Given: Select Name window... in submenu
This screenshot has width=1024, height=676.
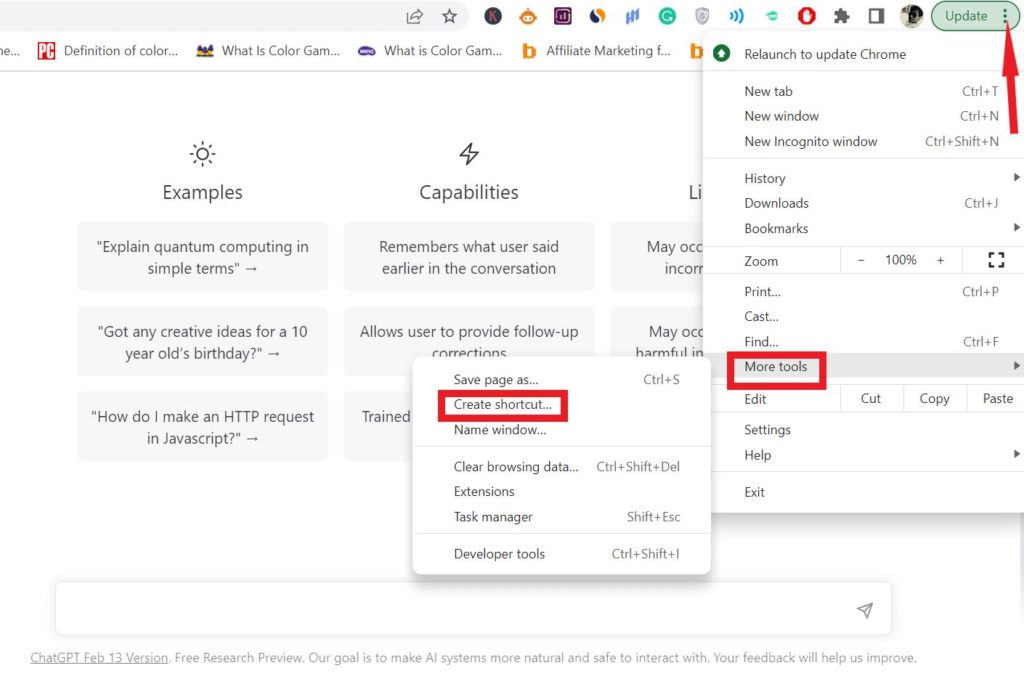Looking at the screenshot, I should 562,430.
